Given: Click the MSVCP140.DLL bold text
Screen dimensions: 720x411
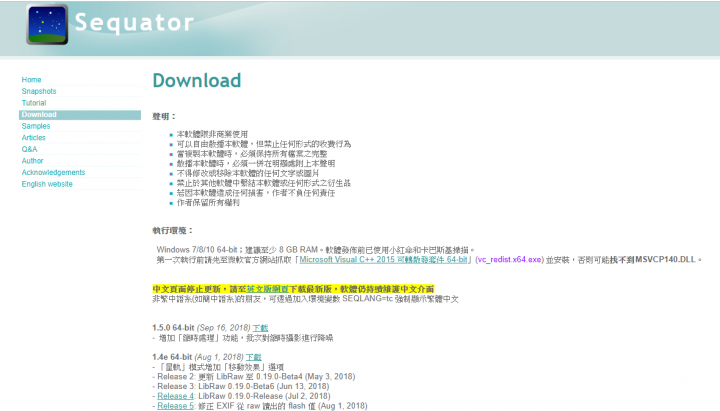Looking at the screenshot, I should pyautogui.click(x=665, y=259).
